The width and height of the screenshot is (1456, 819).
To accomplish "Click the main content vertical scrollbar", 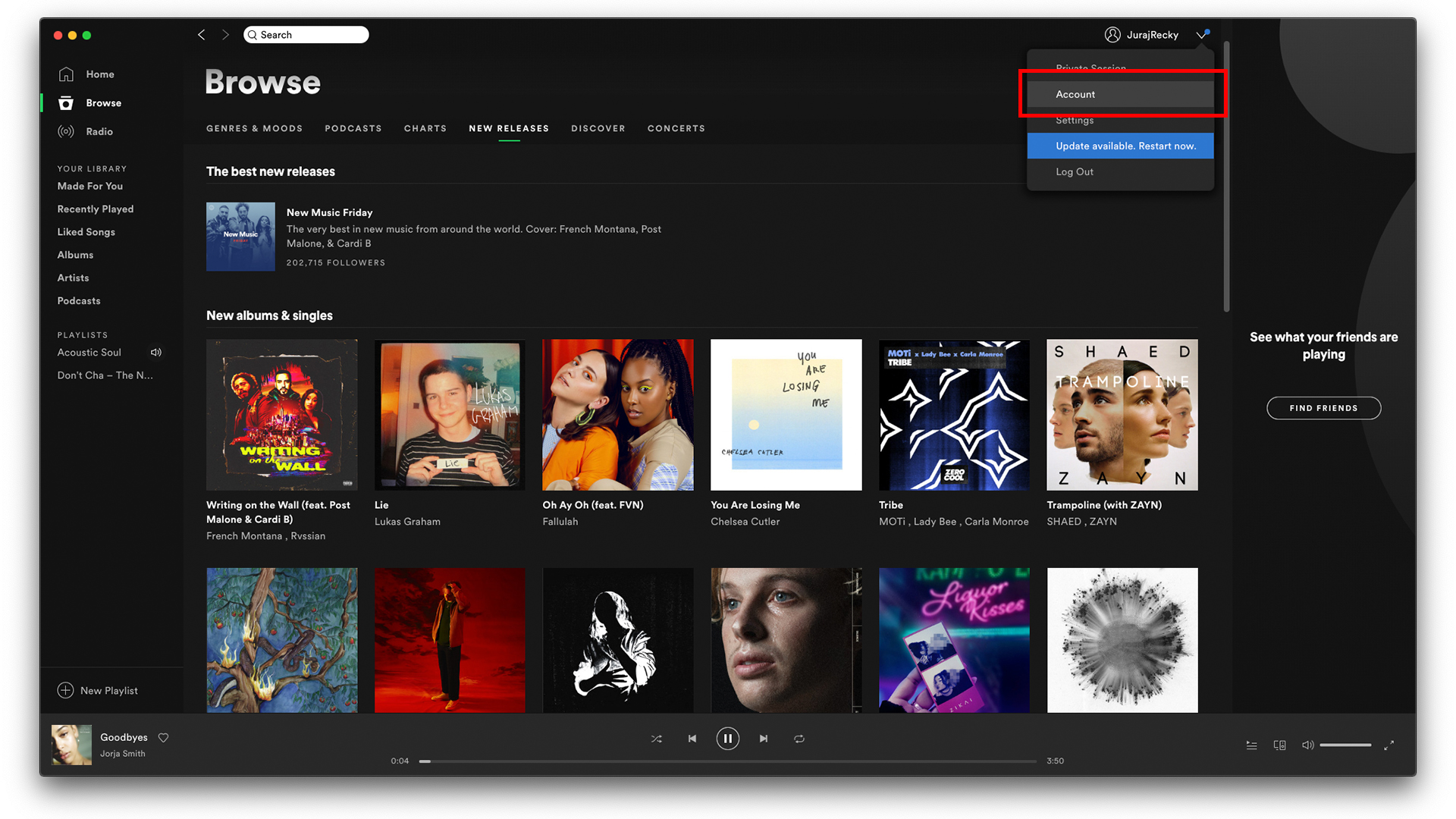I will [1226, 177].
